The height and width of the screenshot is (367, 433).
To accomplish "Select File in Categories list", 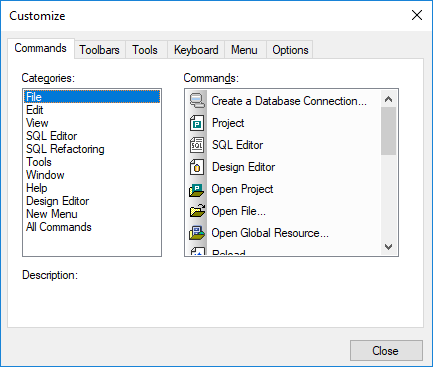I will point(92,97).
